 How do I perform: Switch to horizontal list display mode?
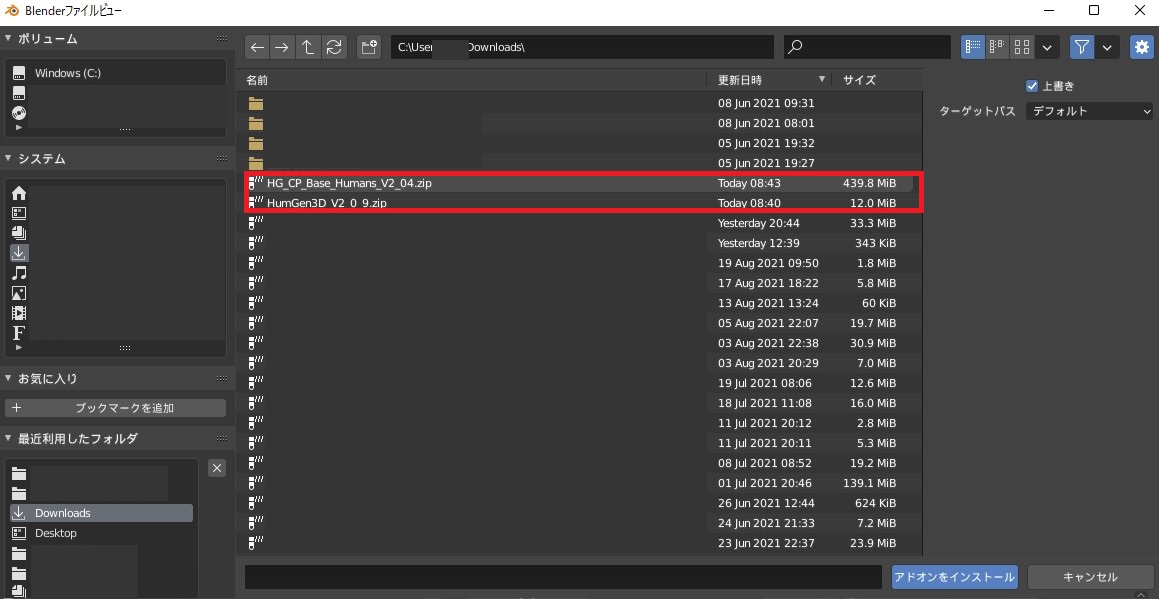click(x=997, y=47)
